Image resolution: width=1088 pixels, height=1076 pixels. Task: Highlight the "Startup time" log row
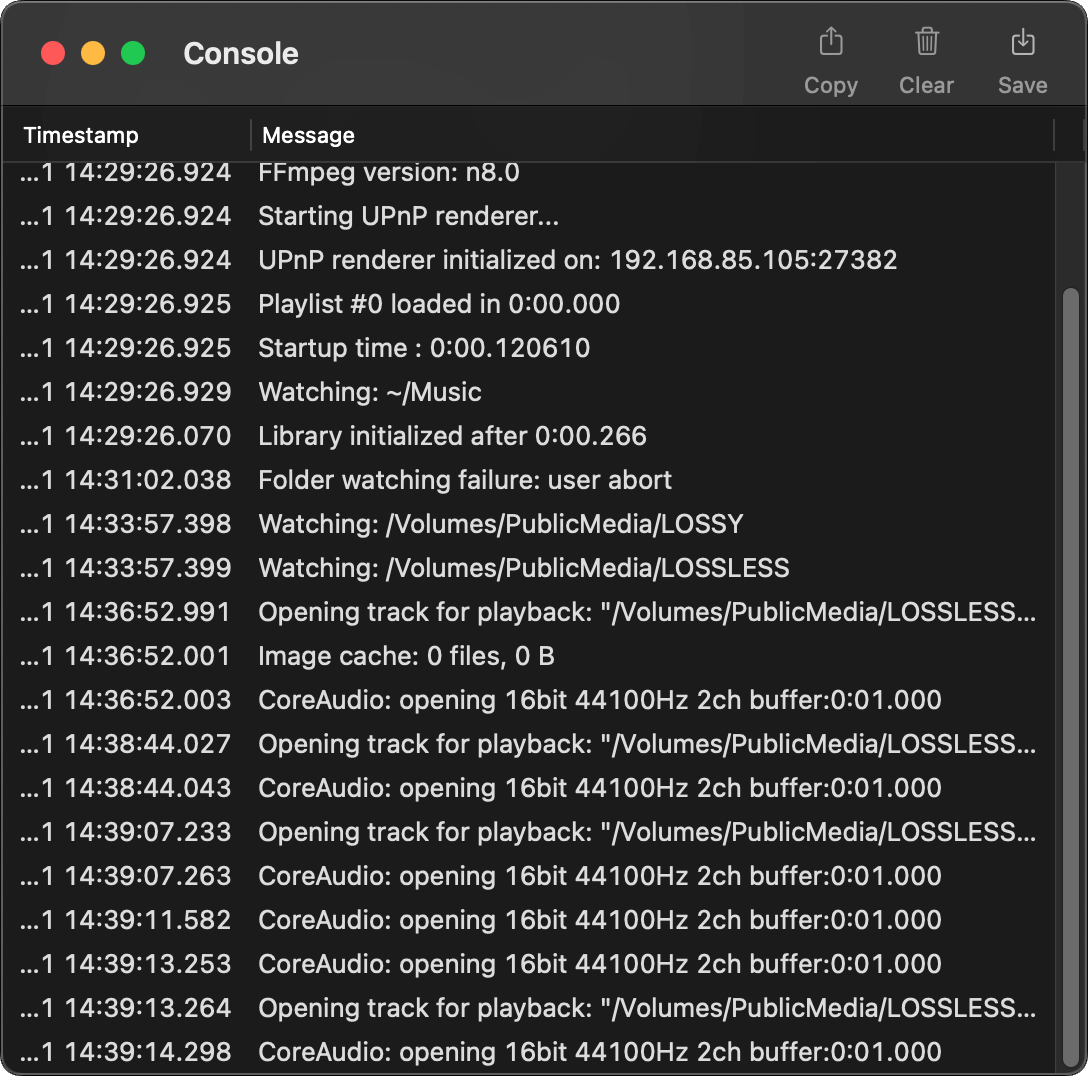tap(424, 349)
